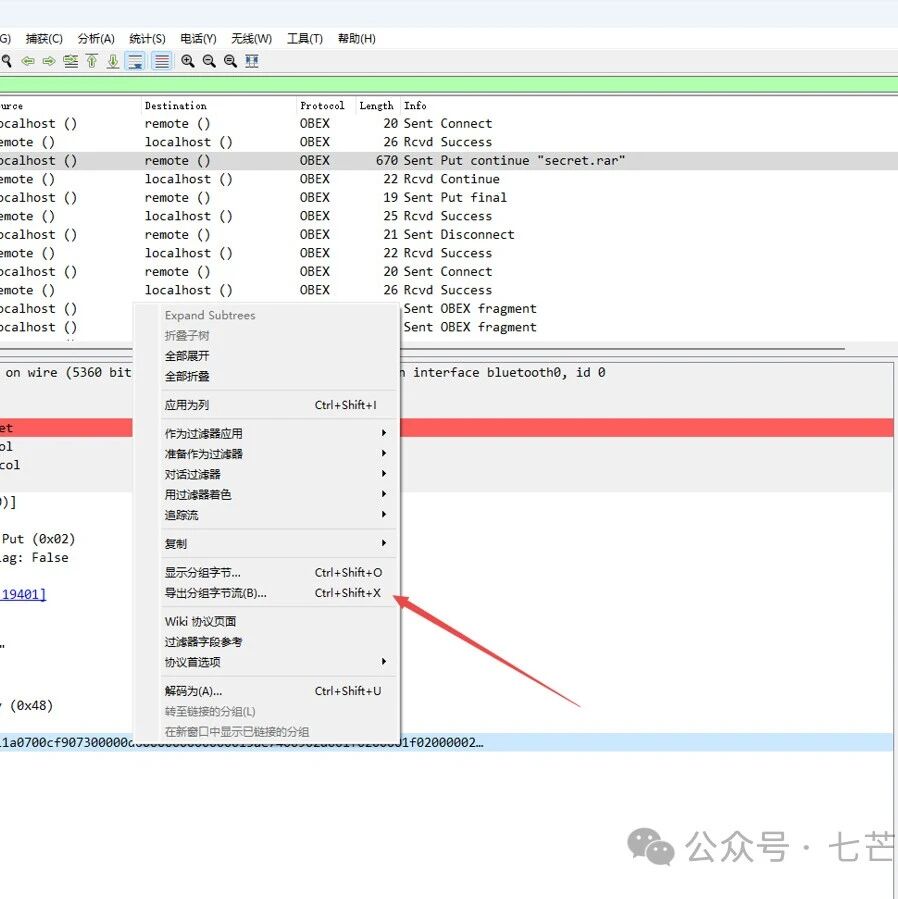898x899 pixels.
Task: Toggle auto-scroll during live capture icon
Action: coord(135,61)
